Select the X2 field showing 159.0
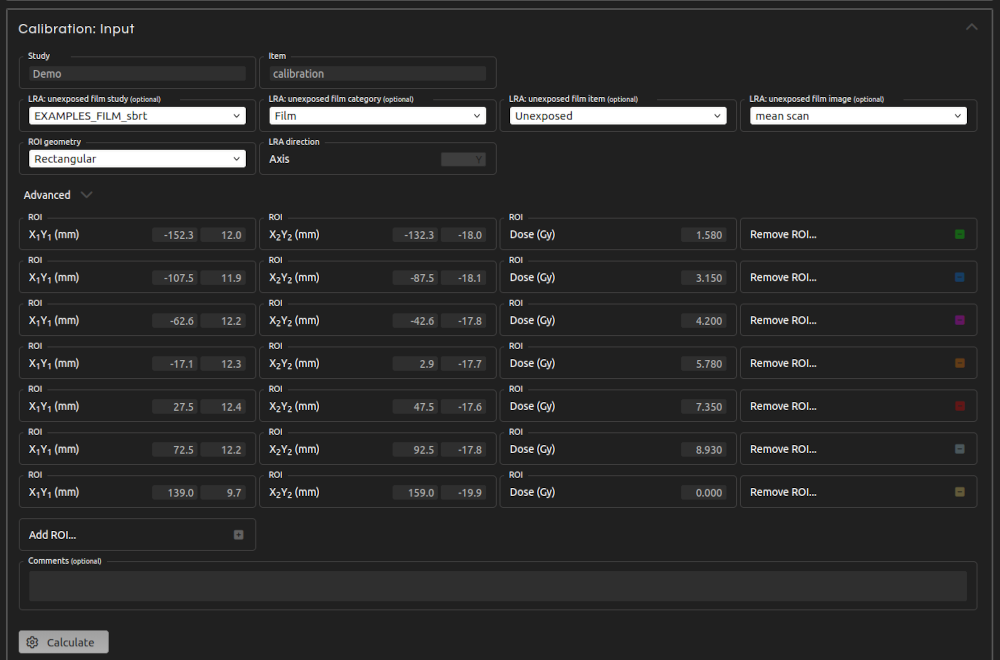Image resolution: width=1000 pixels, height=660 pixels. point(415,493)
